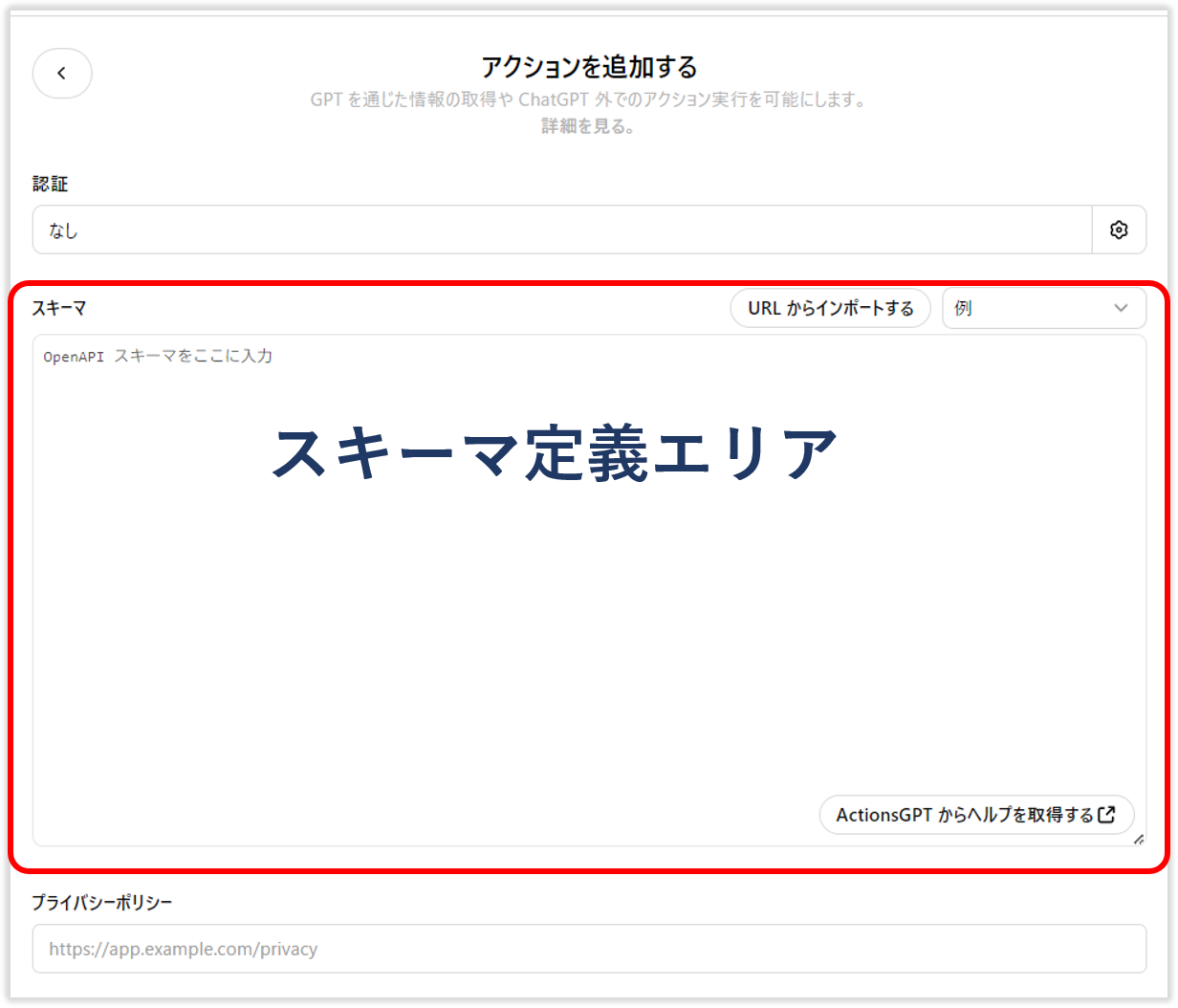Click the left chevron to return to previous screen
The image size is (1178, 1008).
61,73
